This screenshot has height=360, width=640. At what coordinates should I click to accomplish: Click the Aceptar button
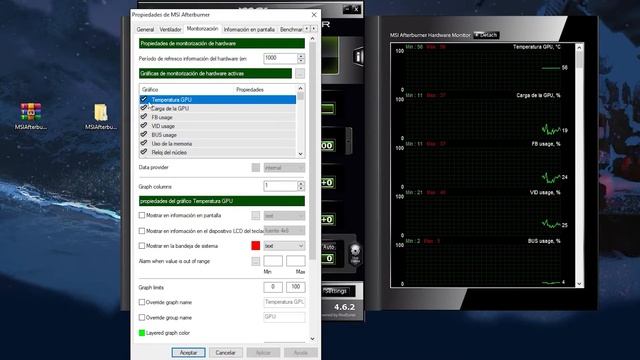tap(188, 352)
